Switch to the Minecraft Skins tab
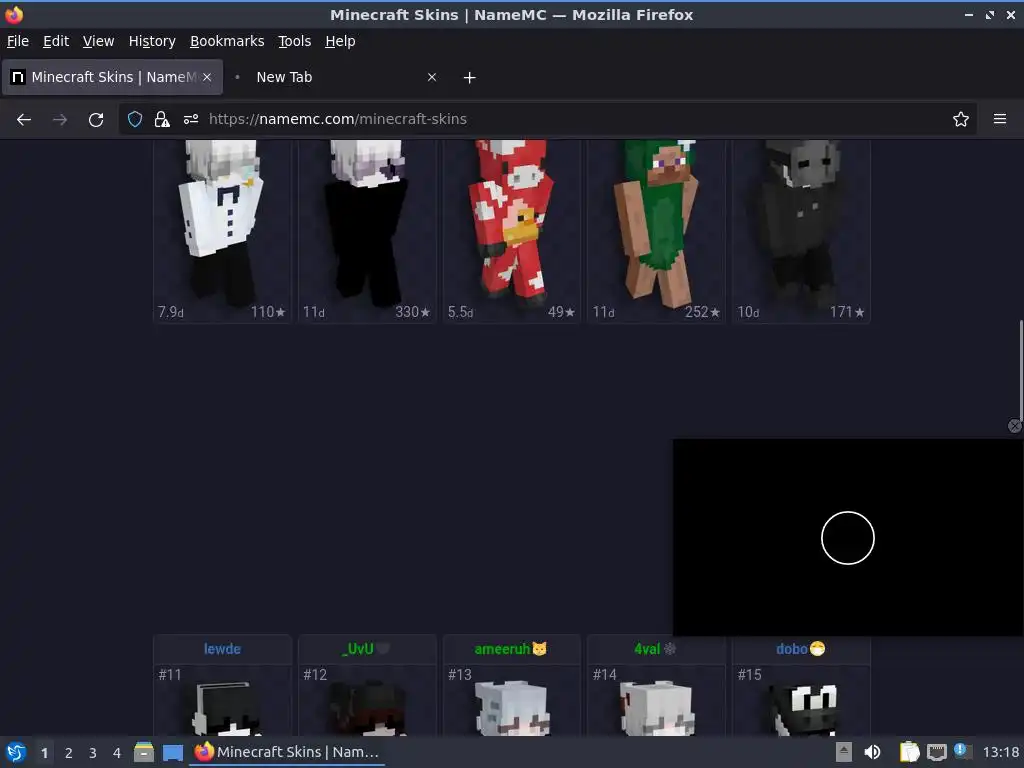The image size is (1024, 768). [112, 77]
